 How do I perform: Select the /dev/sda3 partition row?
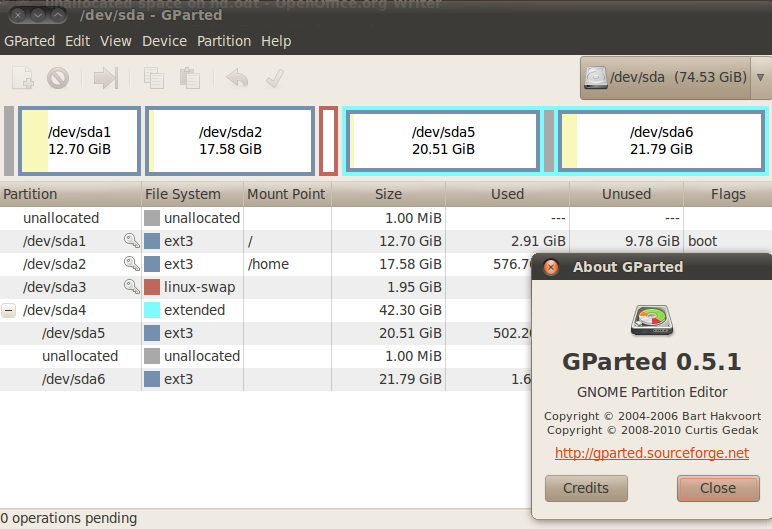click(x=266, y=287)
